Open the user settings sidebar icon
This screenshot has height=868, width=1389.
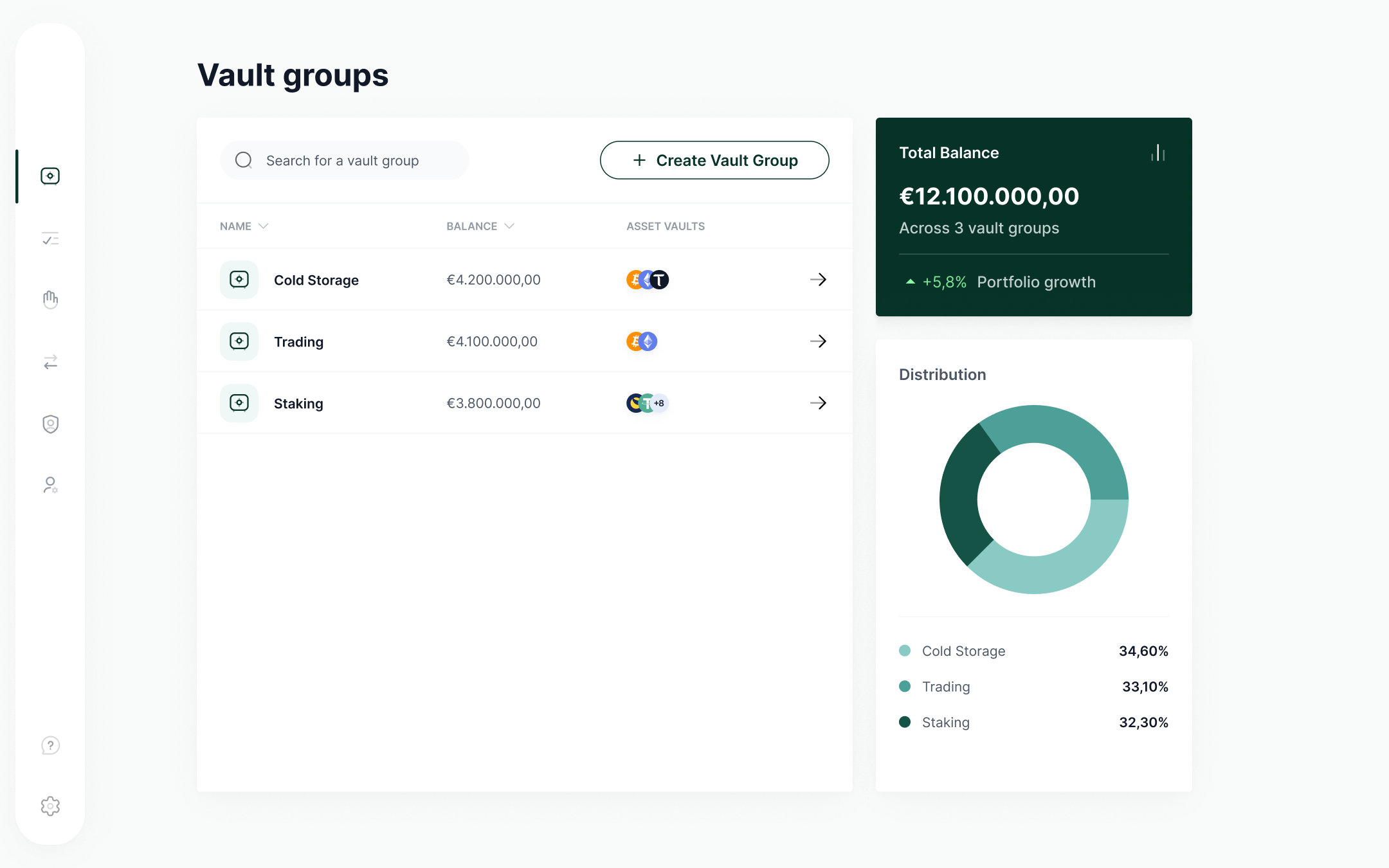point(50,485)
